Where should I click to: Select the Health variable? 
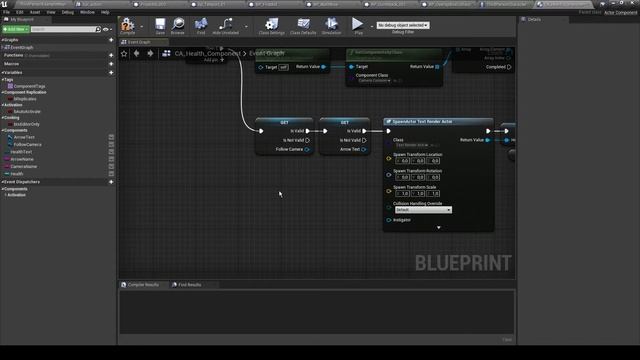point(16,174)
